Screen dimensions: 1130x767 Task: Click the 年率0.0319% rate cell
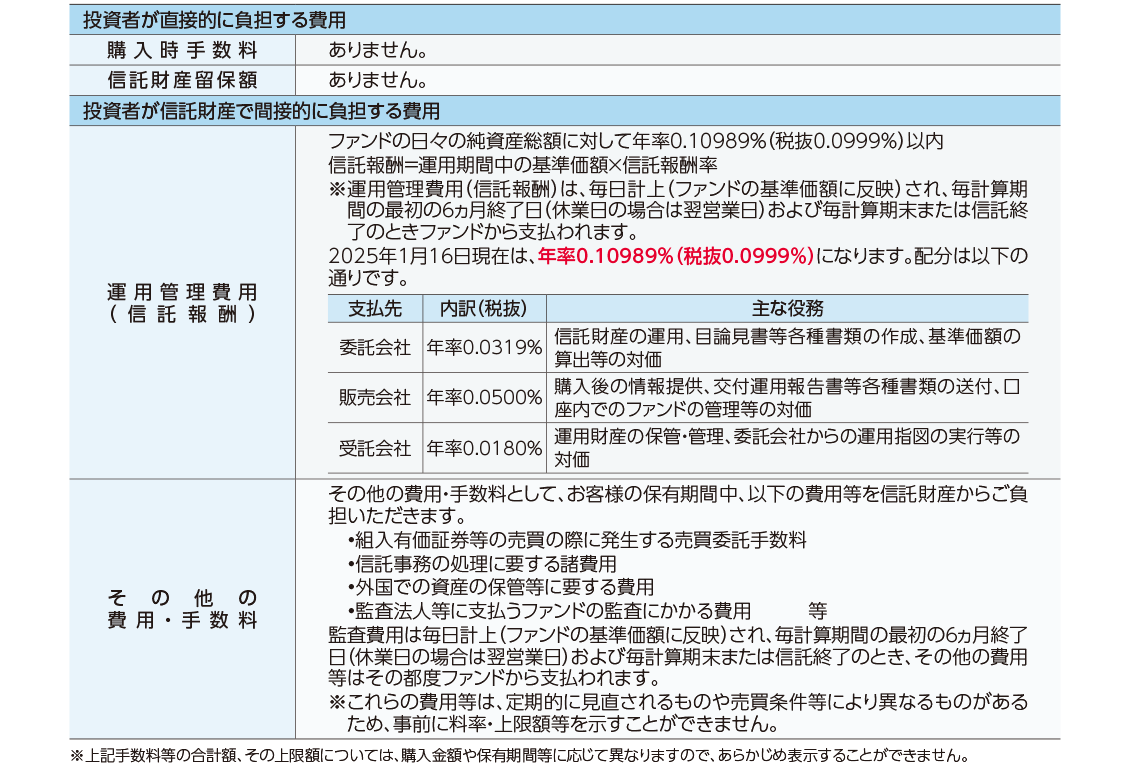tap(484, 347)
